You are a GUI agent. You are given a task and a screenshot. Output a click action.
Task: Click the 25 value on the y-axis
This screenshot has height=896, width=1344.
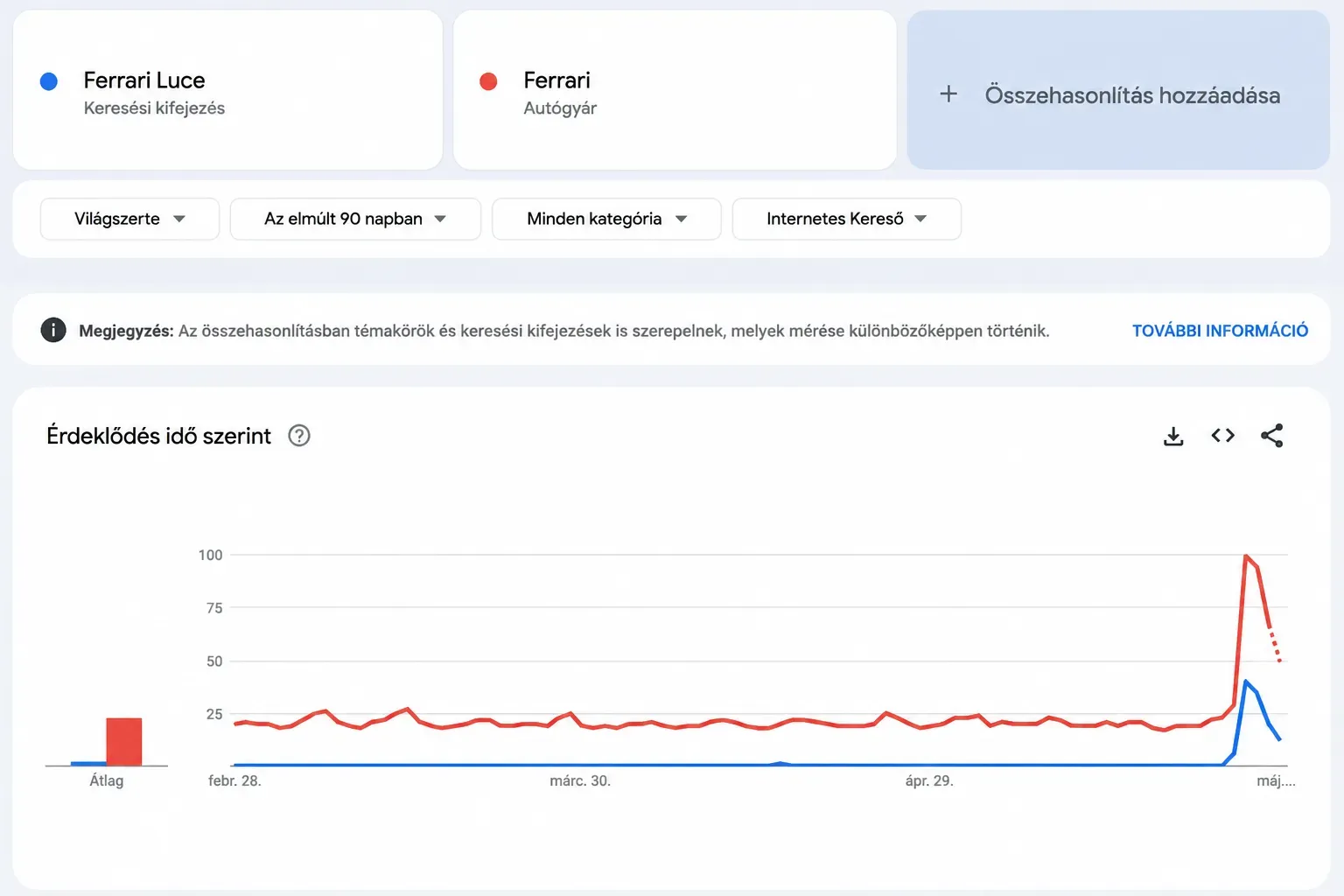[214, 714]
